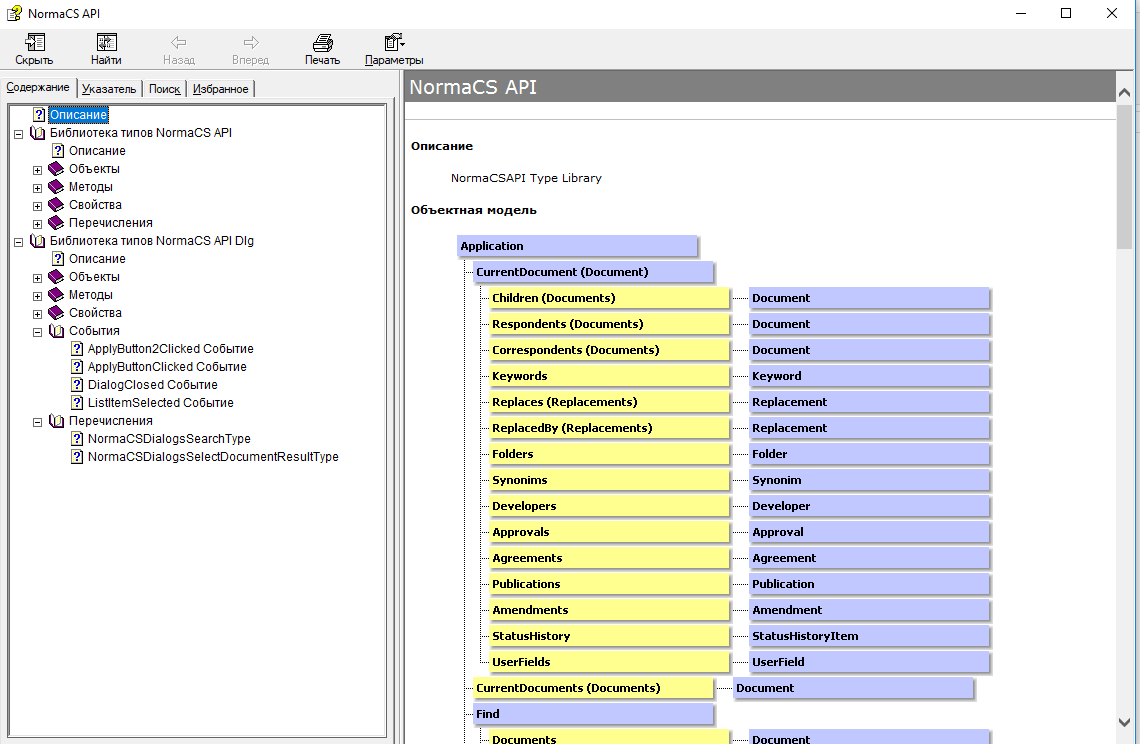Screen dimensions: 1140x750
Task: Open the CurrentDocuments (Documents) link
Action: (593, 688)
